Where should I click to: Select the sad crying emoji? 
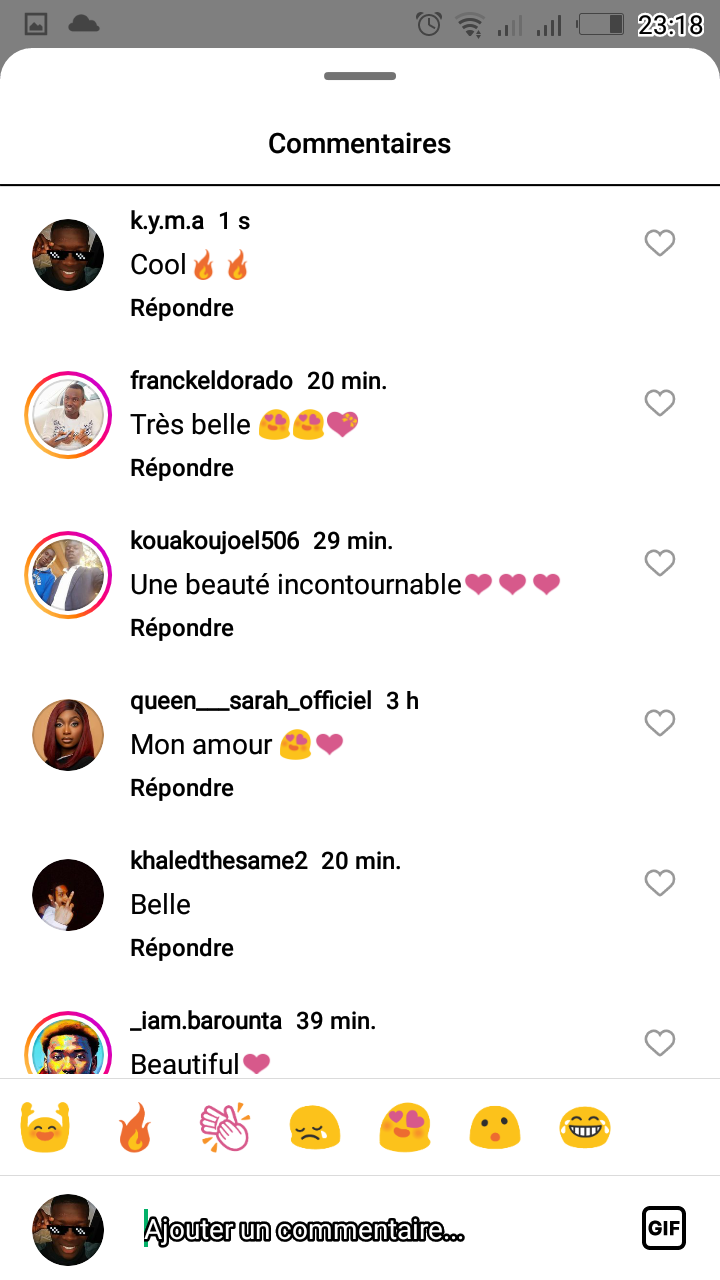(x=315, y=1129)
